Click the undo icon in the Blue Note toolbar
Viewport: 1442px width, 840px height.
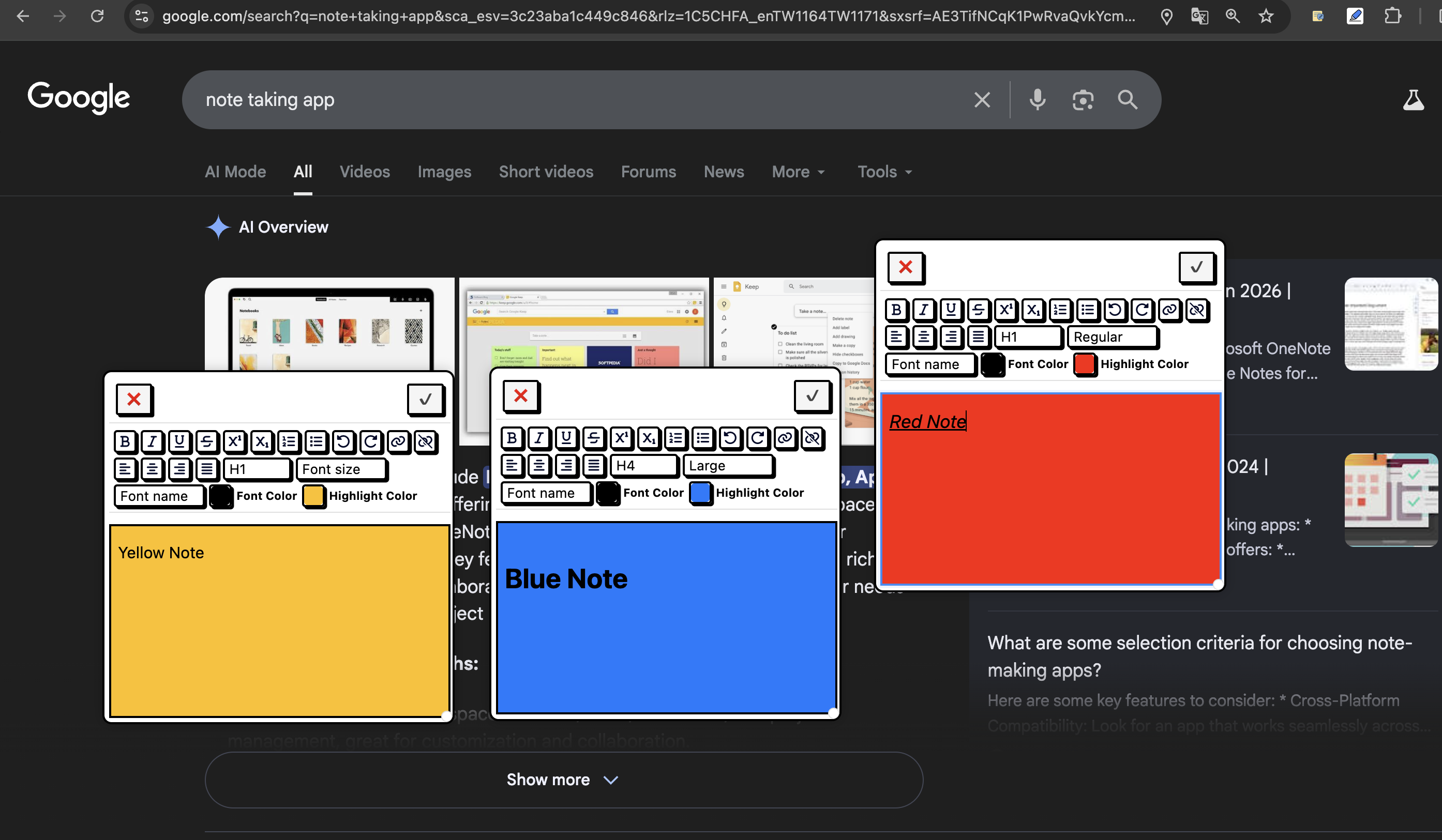tap(731, 438)
